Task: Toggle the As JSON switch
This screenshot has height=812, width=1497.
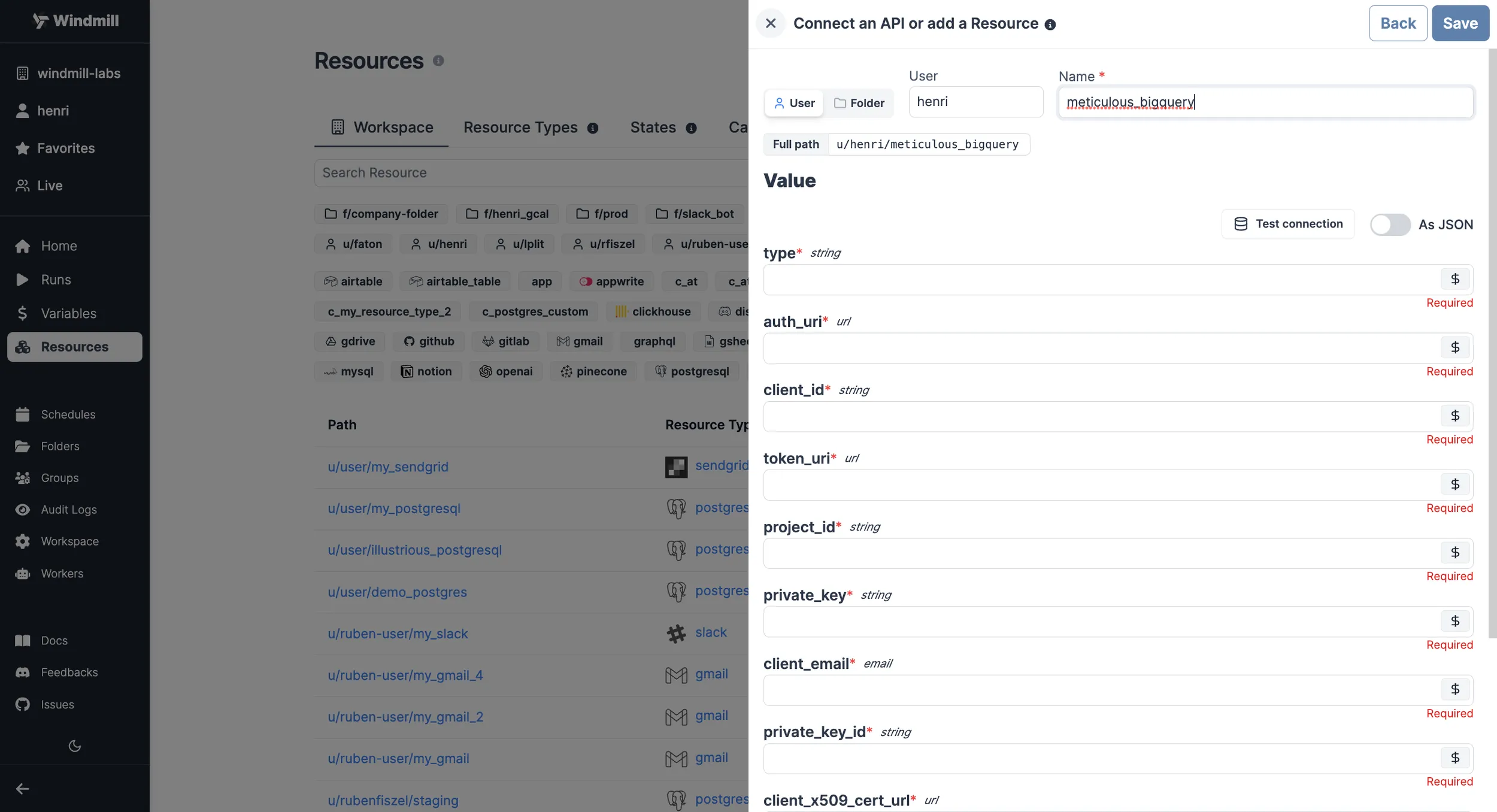Action: 1388,223
